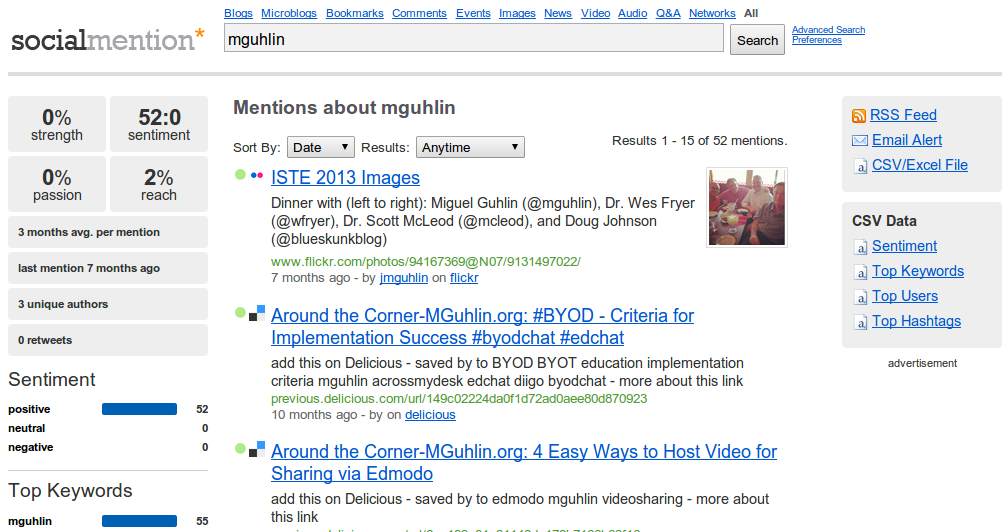
Task: Click the 0% passion stat box
Action: [56, 184]
